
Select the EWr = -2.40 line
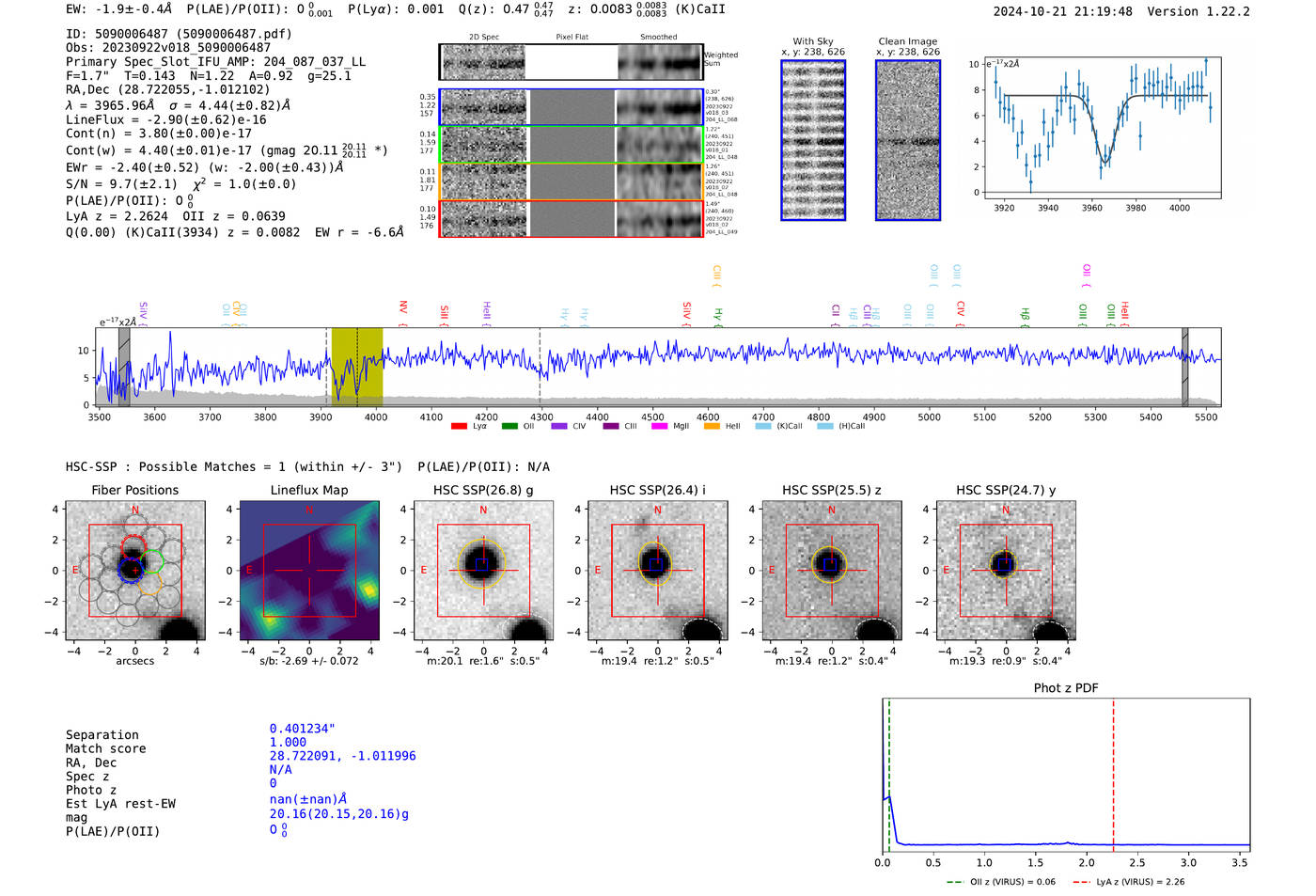pyautogui.click(x=204, y=167)
